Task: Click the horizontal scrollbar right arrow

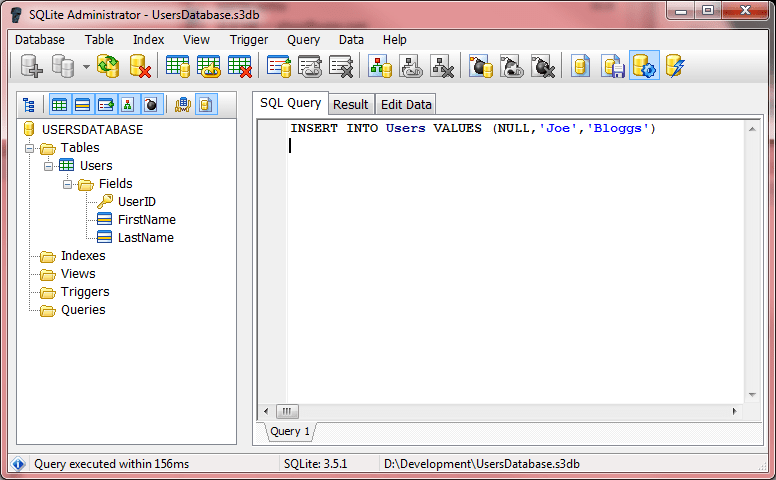Action: [x=734, y=411]
